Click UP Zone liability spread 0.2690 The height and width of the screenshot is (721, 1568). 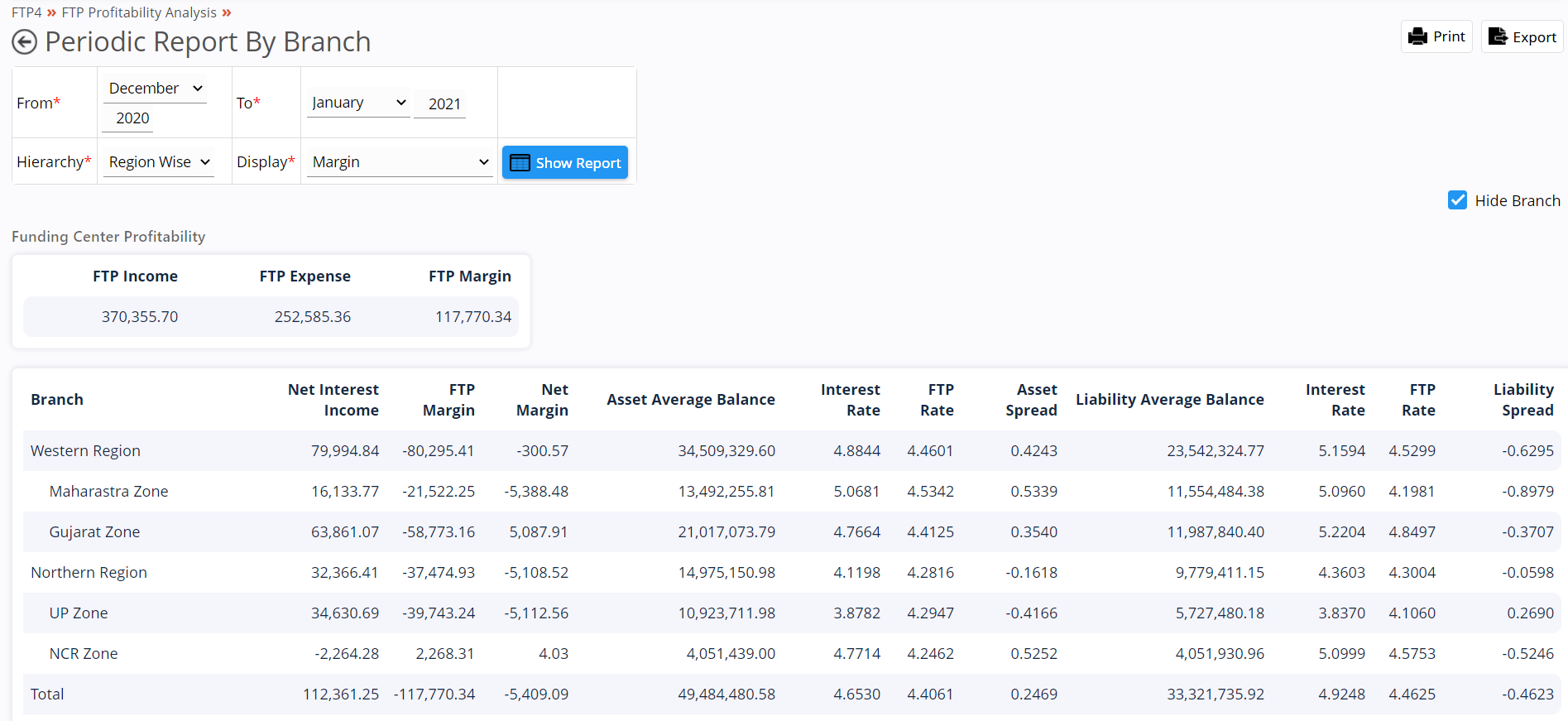coord(1530,613)
